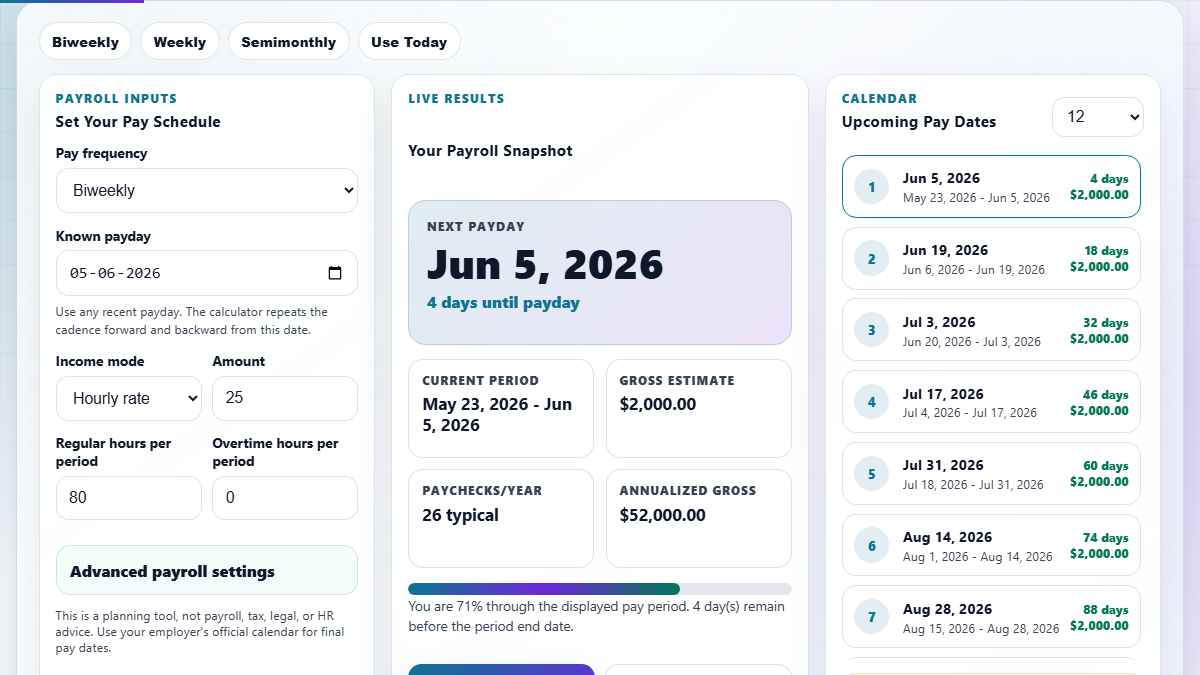Screen dimensions: 1200x675
Task: Select the Jul 31, 2026 pay date card
Action: point(991,474)
